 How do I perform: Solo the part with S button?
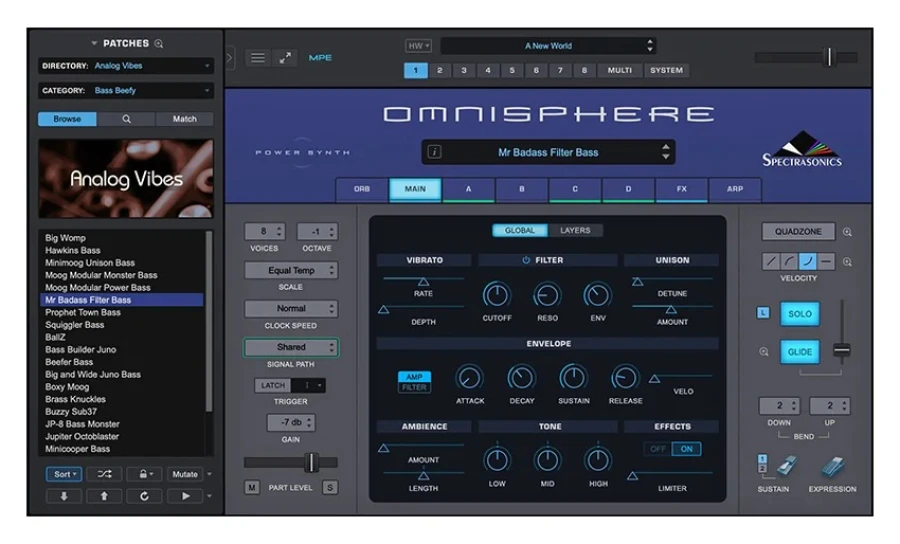click(x=330, y=487)
